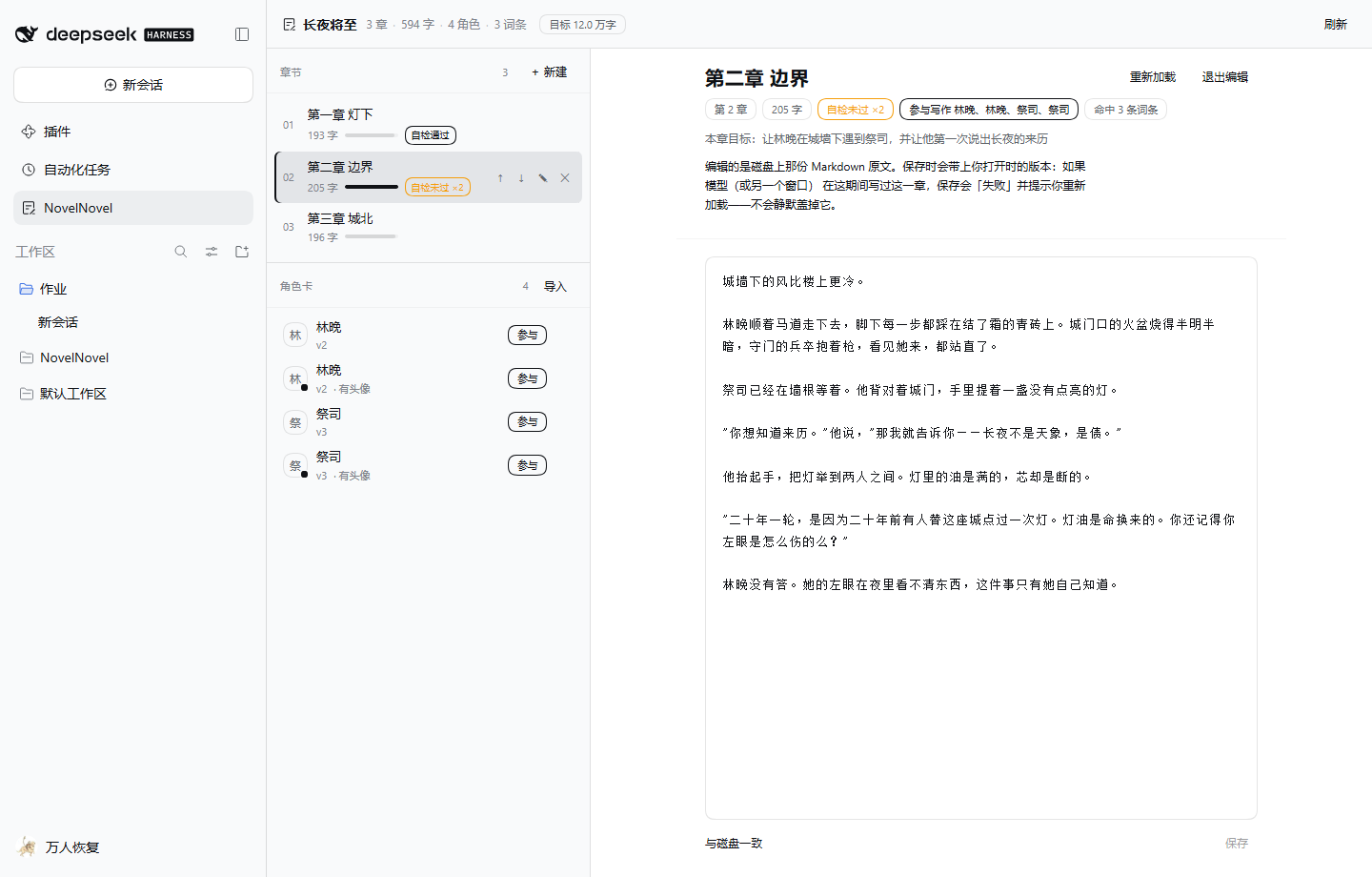
Task: Create a new workspace folder
Action: click(x=242, y=252)
